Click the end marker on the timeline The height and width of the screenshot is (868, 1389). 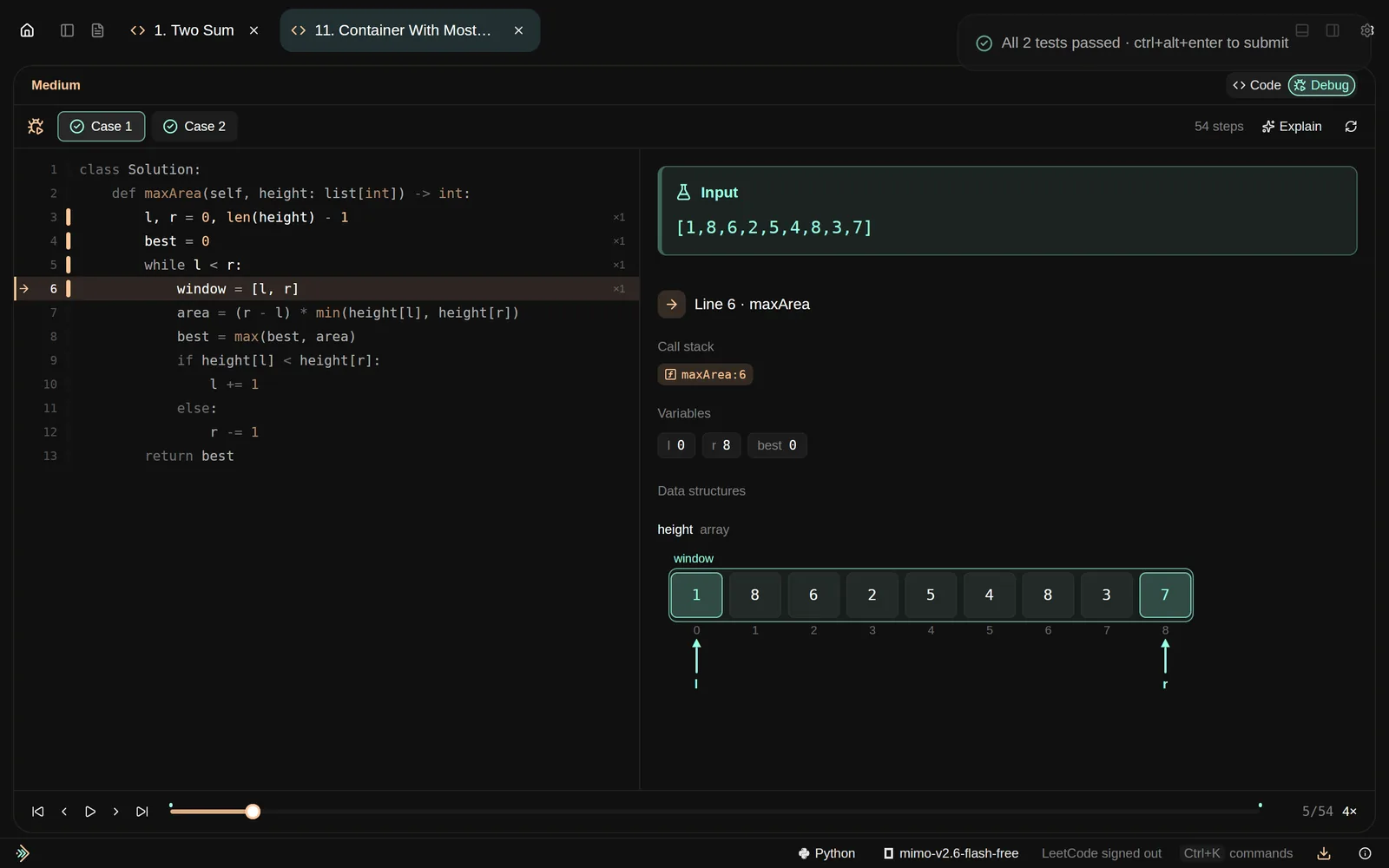click(x=1260, y=806)
